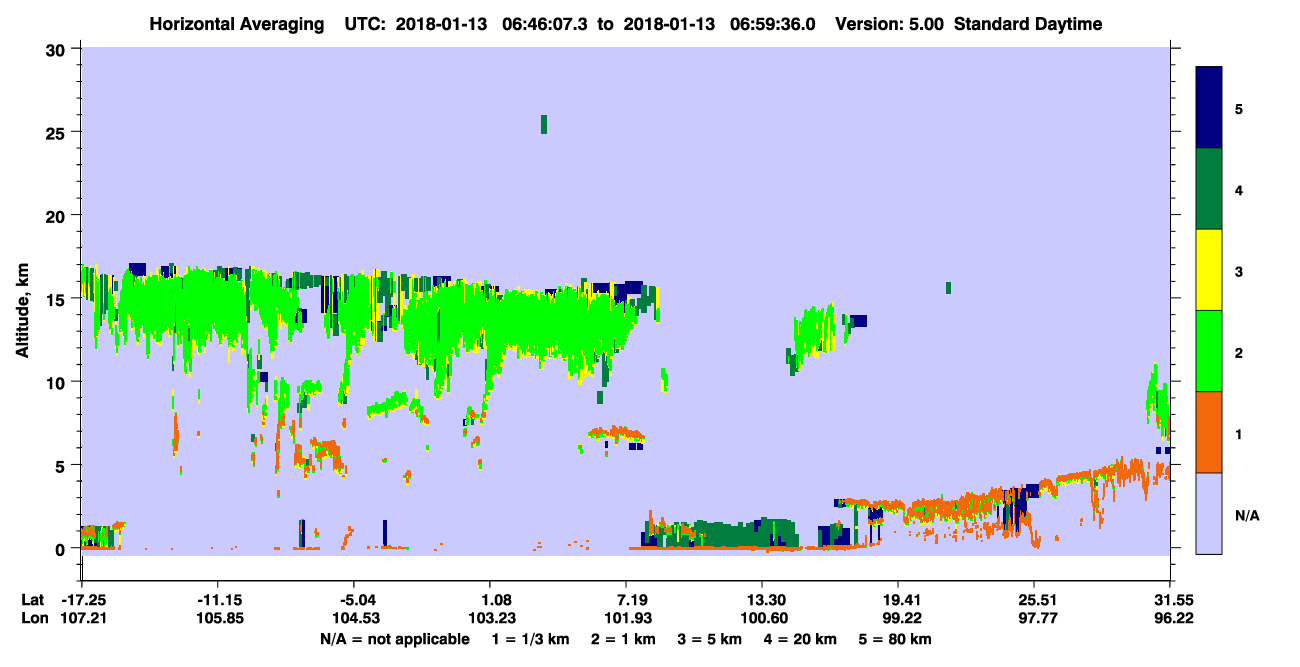Image resolution: width=1300 pixels, height=667 pixels.
Task: Click the 'N/A = not applicable' legend text
Action: pyautogui.click(x=394, y=639)
